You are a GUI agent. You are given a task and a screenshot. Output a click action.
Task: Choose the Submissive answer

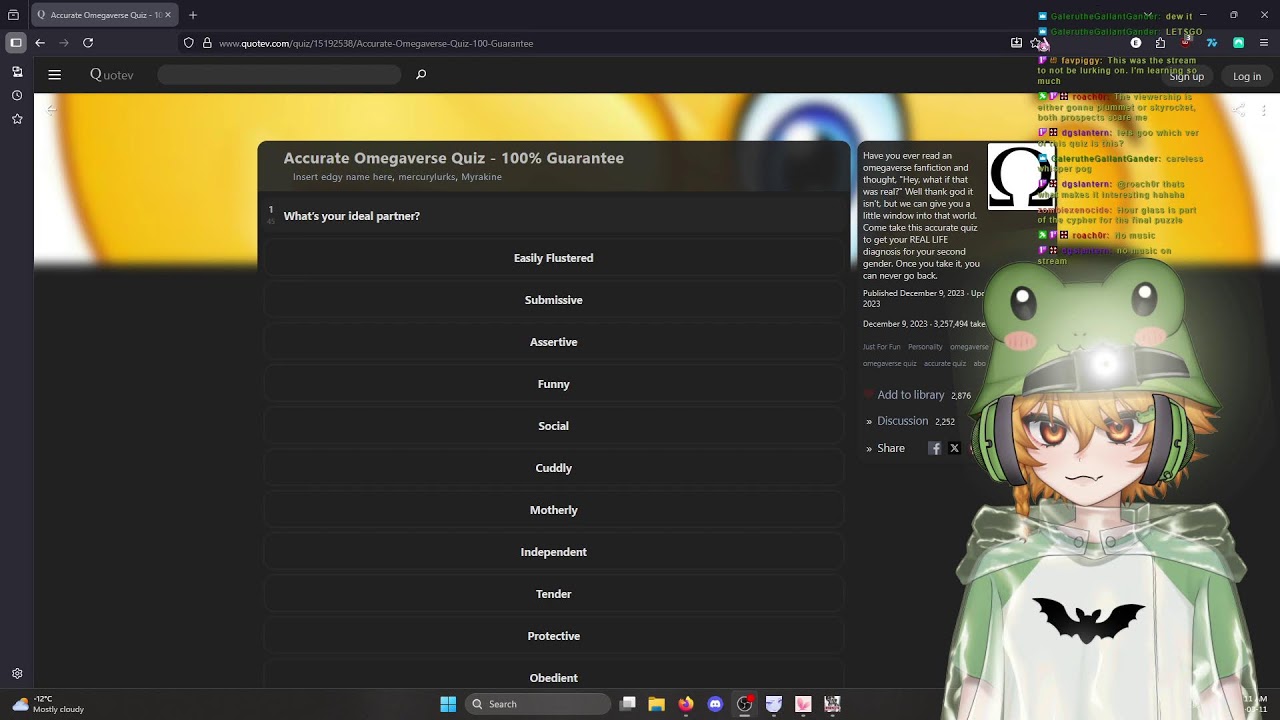pos(554,300)
